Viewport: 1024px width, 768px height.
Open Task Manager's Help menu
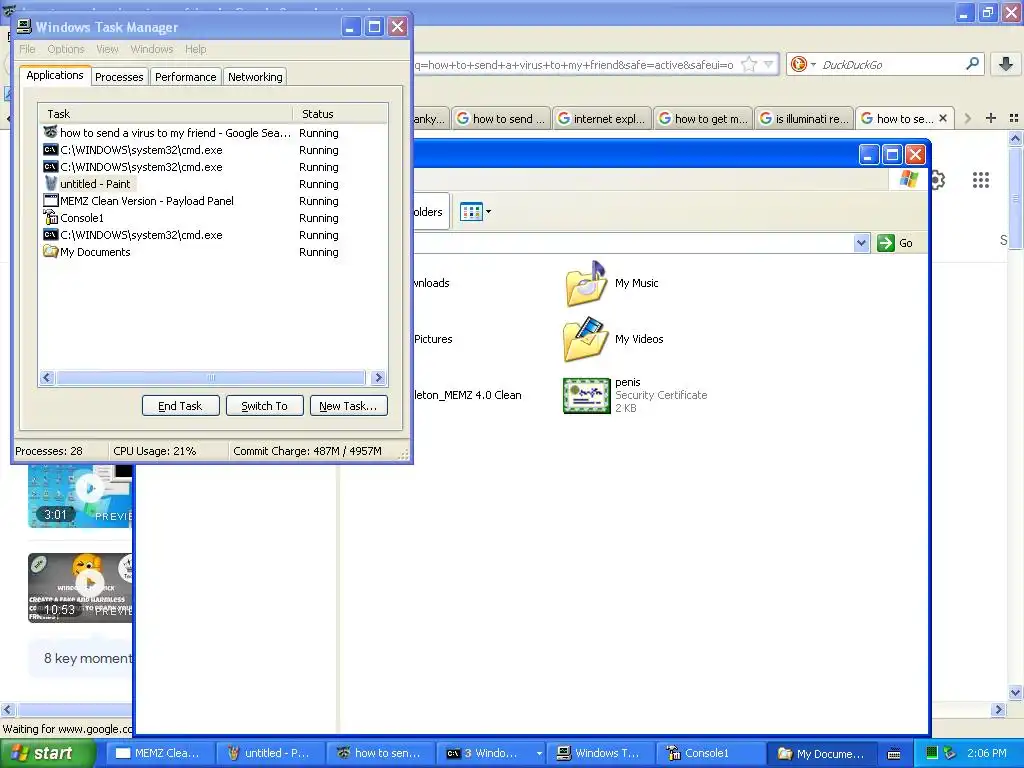[x=195, y=49]
